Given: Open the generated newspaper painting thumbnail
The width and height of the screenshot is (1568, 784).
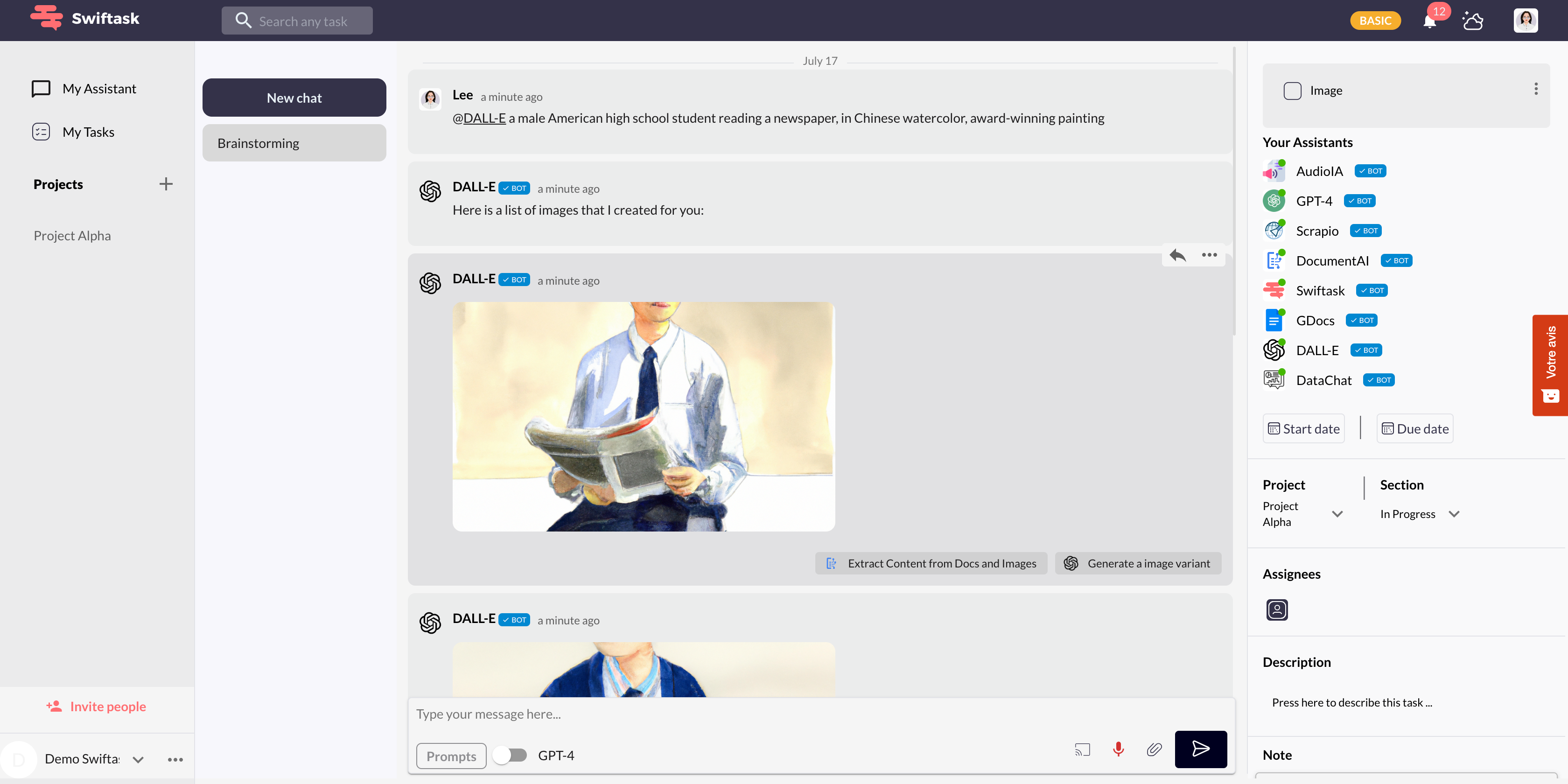Looking at the screenshot, I should pos(644,416).
